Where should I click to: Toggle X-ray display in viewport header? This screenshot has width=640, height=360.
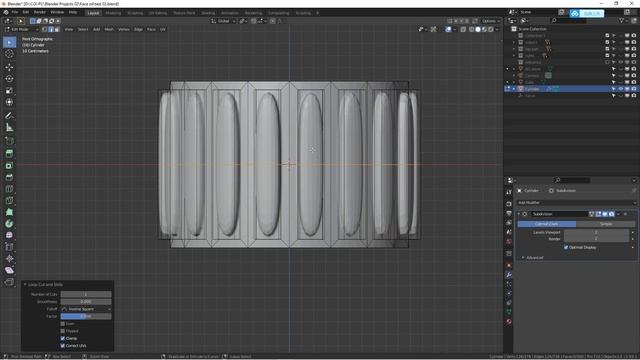[x=463, y=29]
